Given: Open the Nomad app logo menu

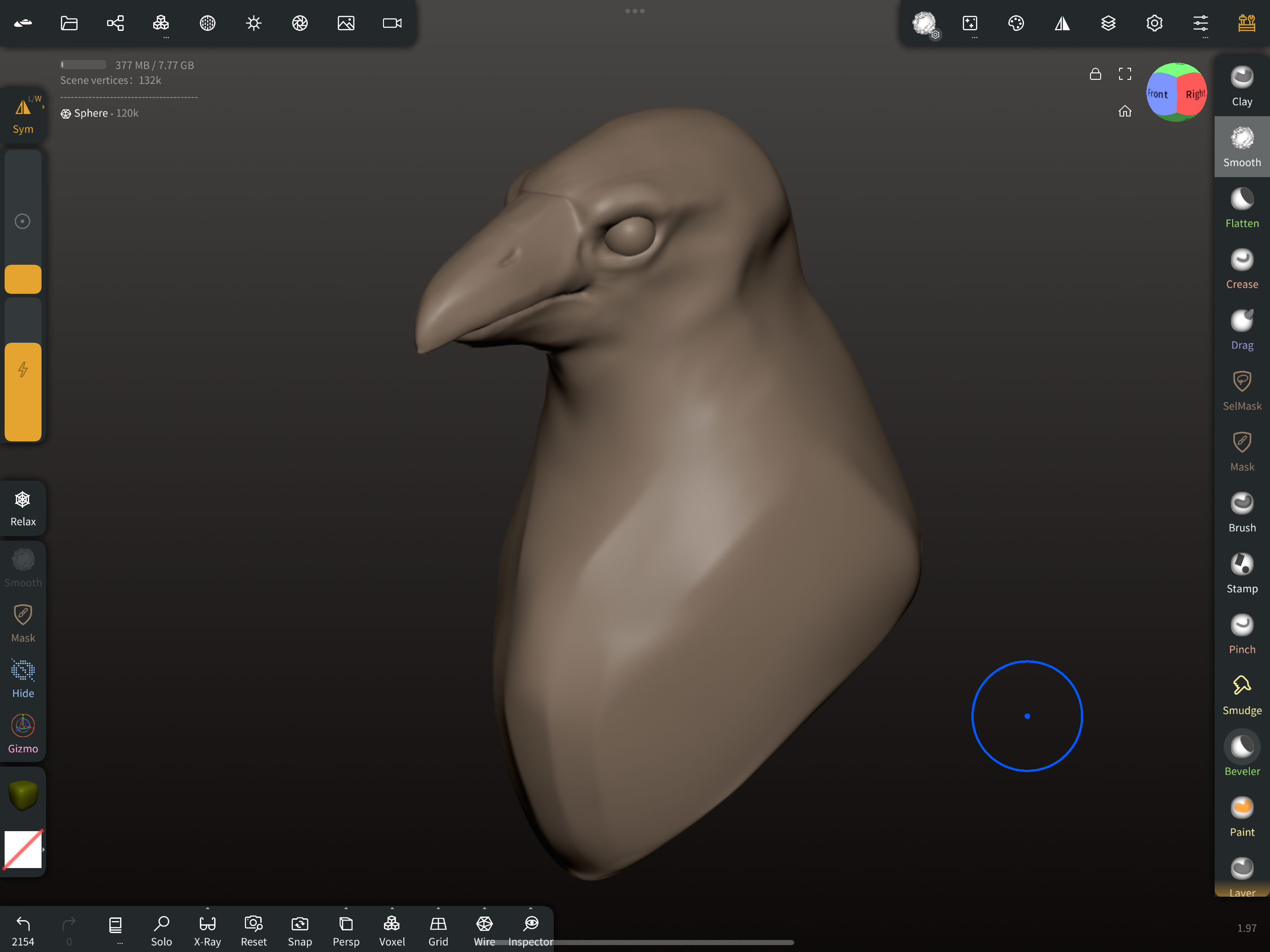Looking at the screenshot, I should pos(23,23).
